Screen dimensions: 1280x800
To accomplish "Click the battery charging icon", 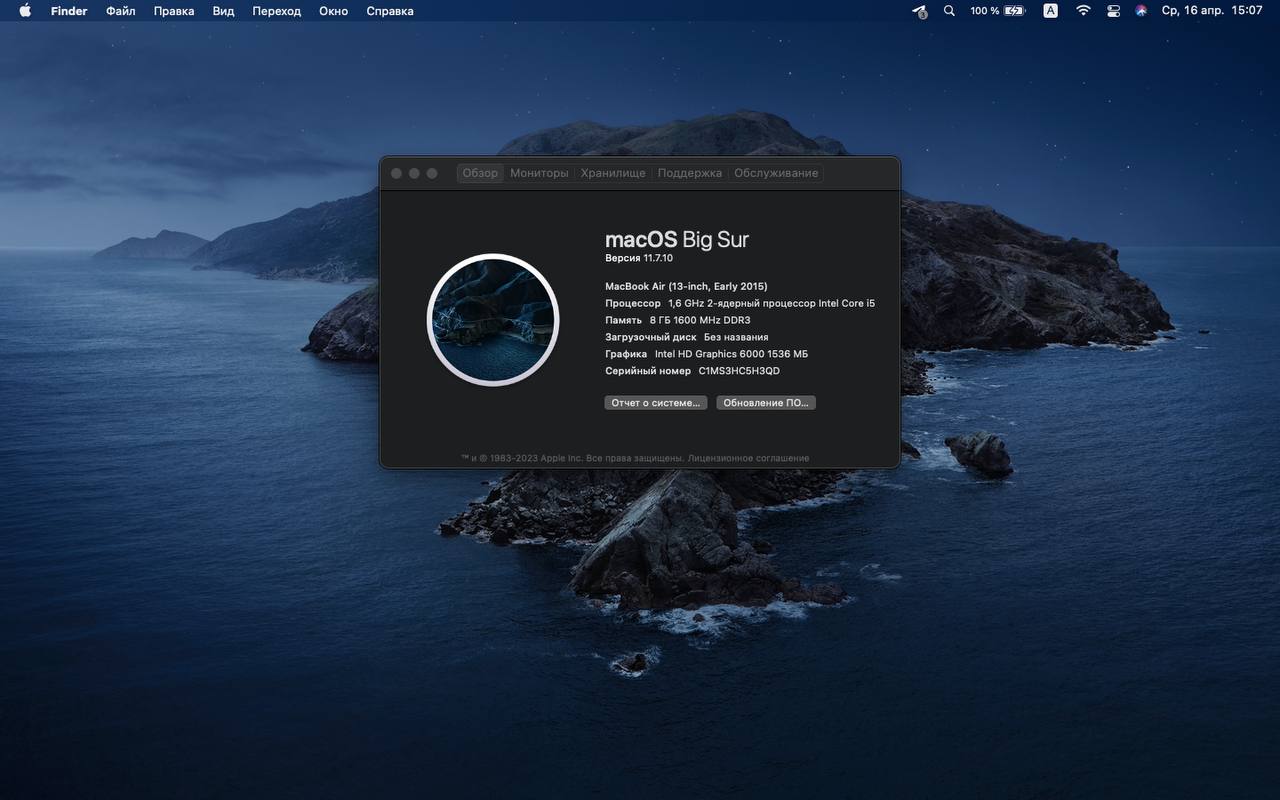I will click(x=1015, y=11).
